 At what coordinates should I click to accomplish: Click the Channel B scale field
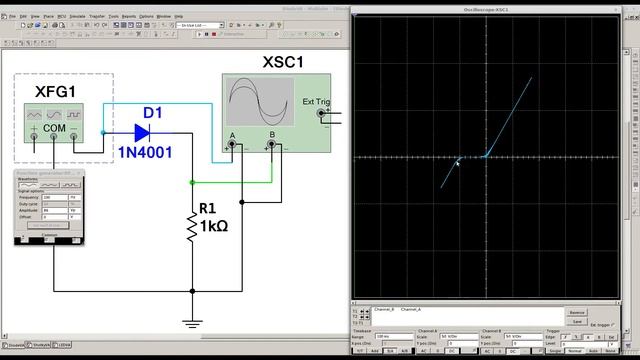click(524, 337)
